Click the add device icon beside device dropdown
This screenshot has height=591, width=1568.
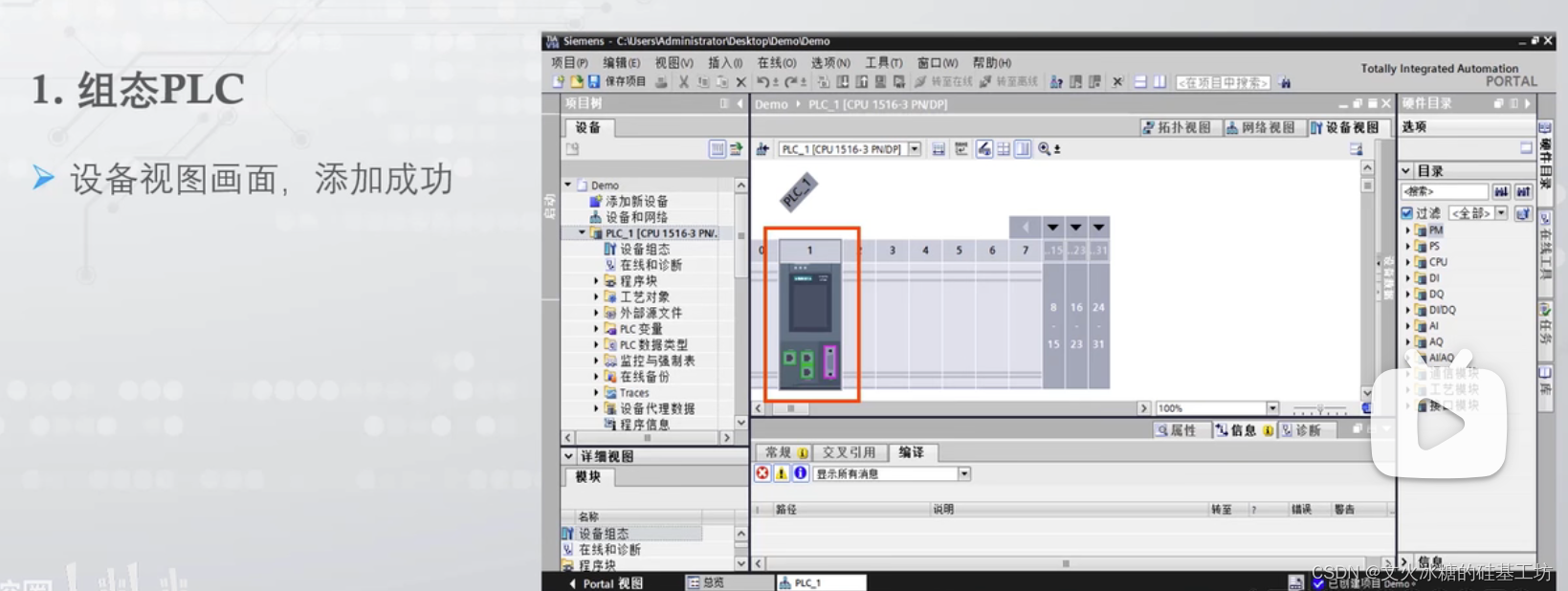[x=762, y=149]
